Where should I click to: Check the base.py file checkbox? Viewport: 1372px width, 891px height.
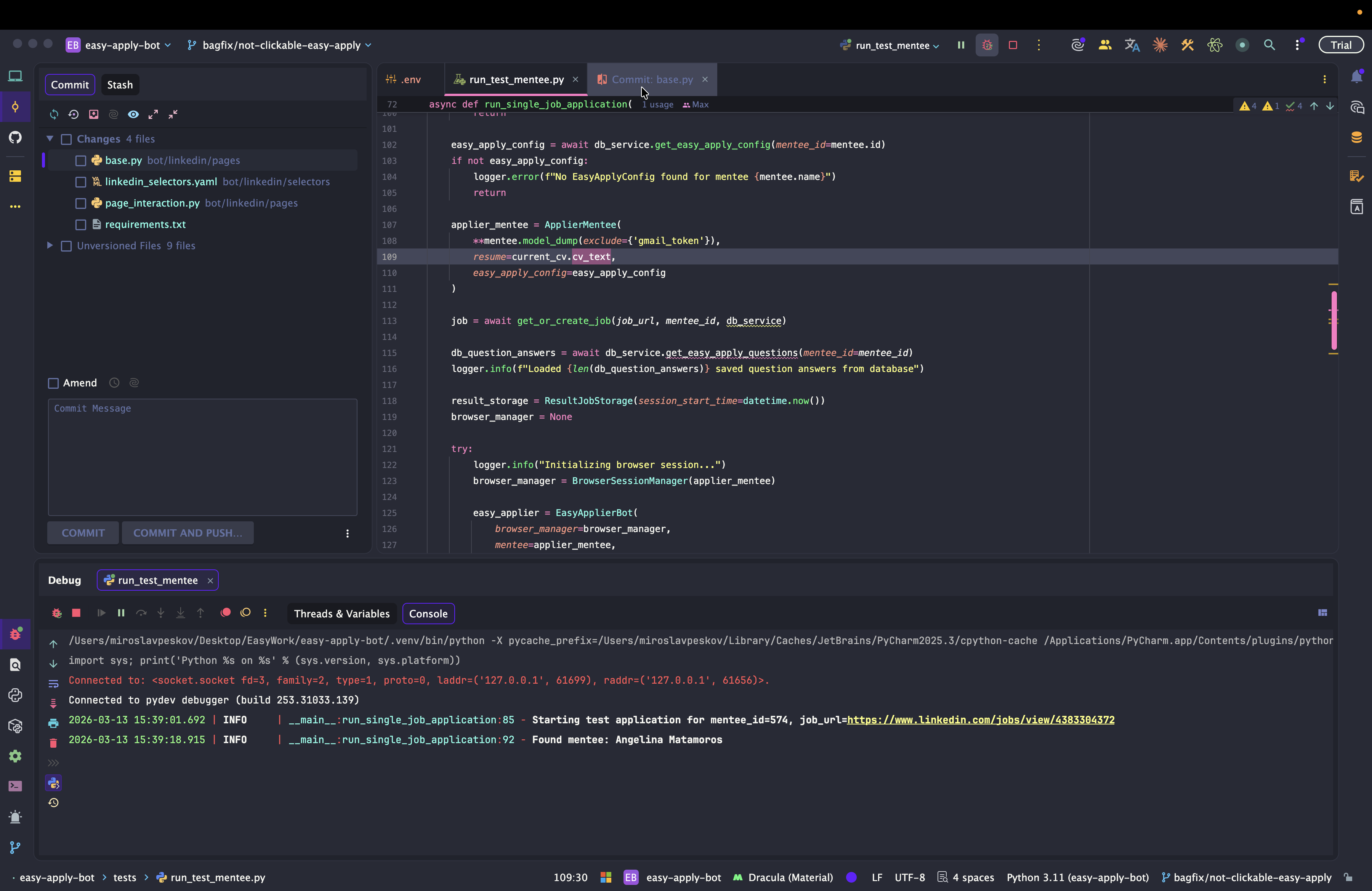tap(81, 161)
